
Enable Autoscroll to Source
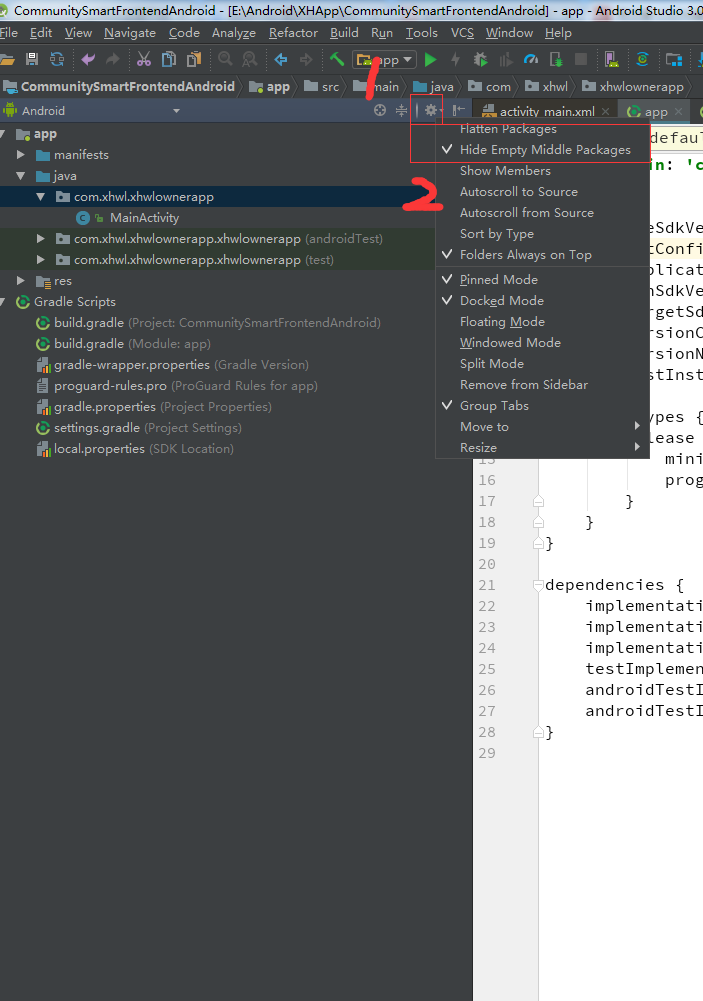click(542, 192)
